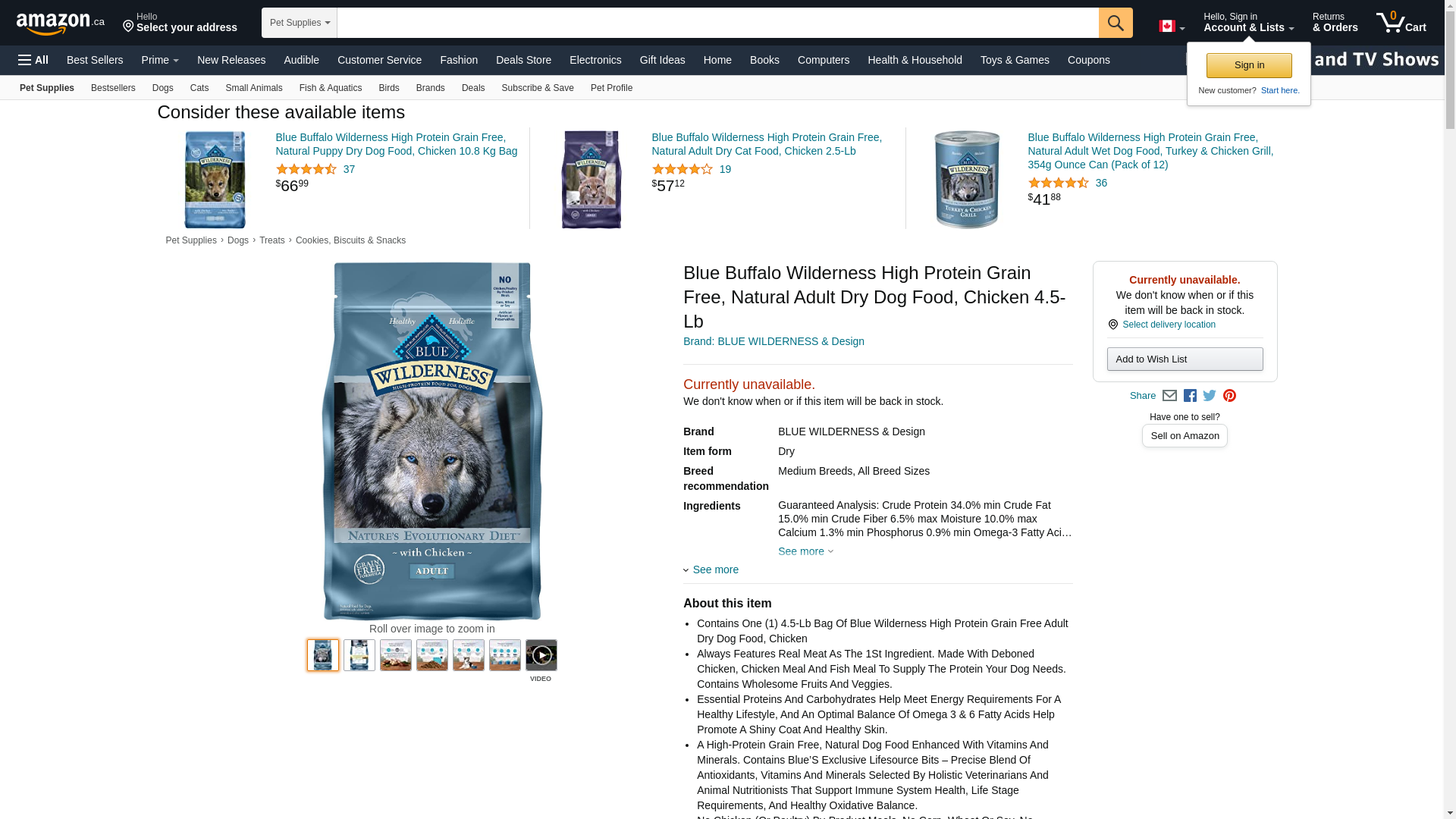Open the Pet Supplies search category dropdown
Image resolution: width=1456 pixels, height=819 pixels.
300,23
